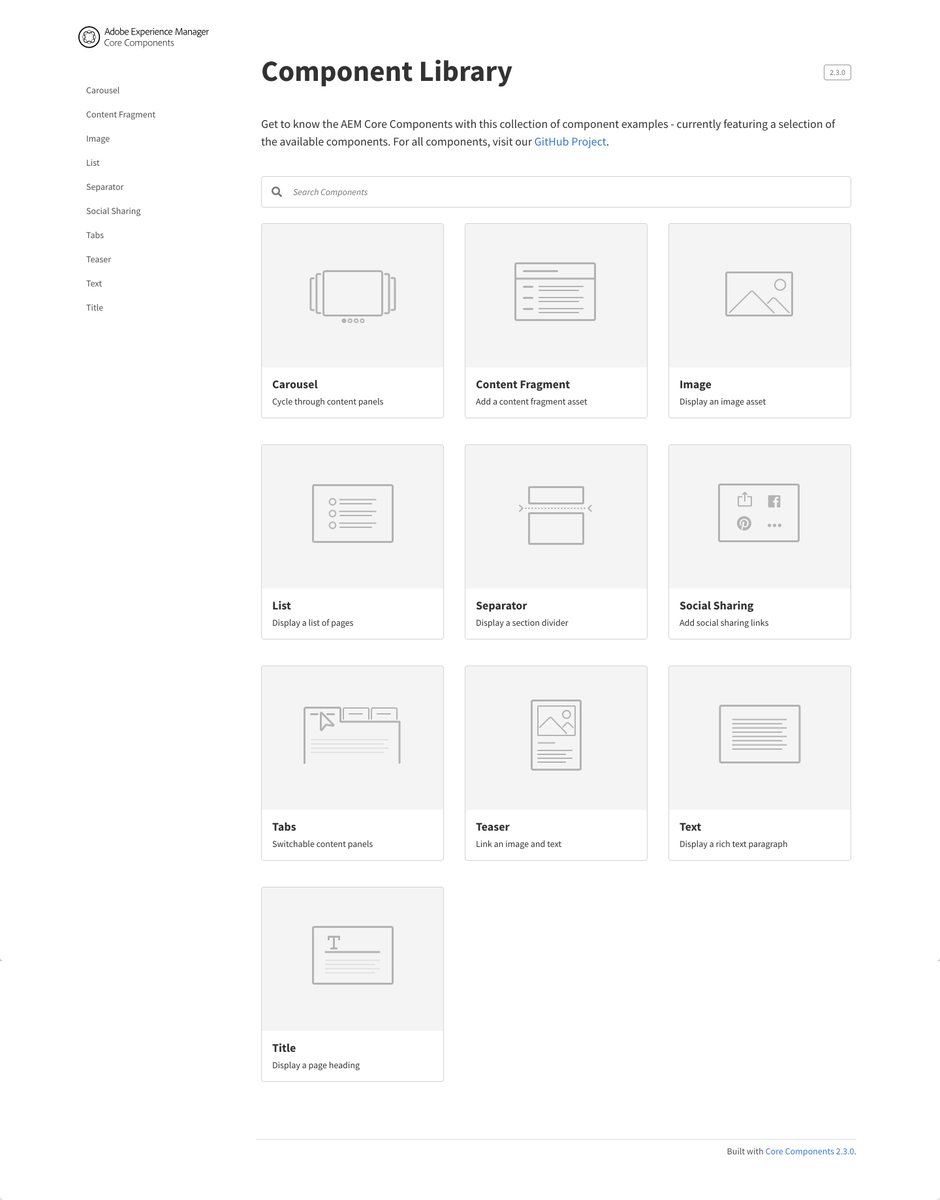The width and height of the screenshot is (940, 1200).
Task: Click the Adobe Experience Manager logo
Action: 88,36
